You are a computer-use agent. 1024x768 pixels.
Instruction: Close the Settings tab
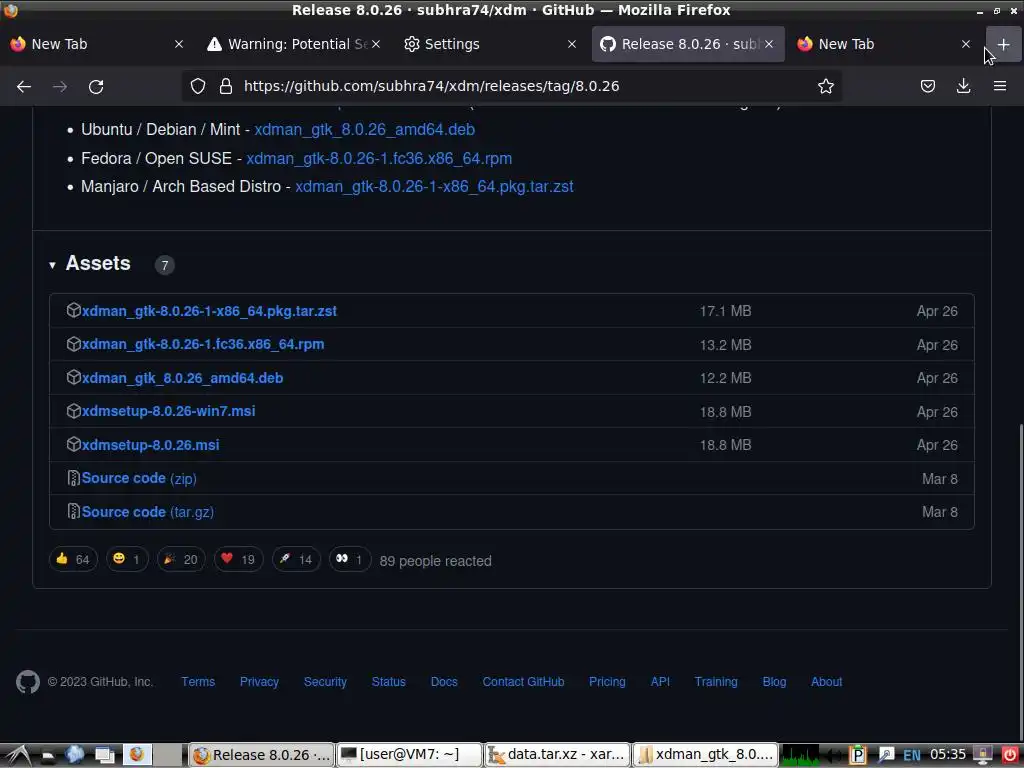572,44
